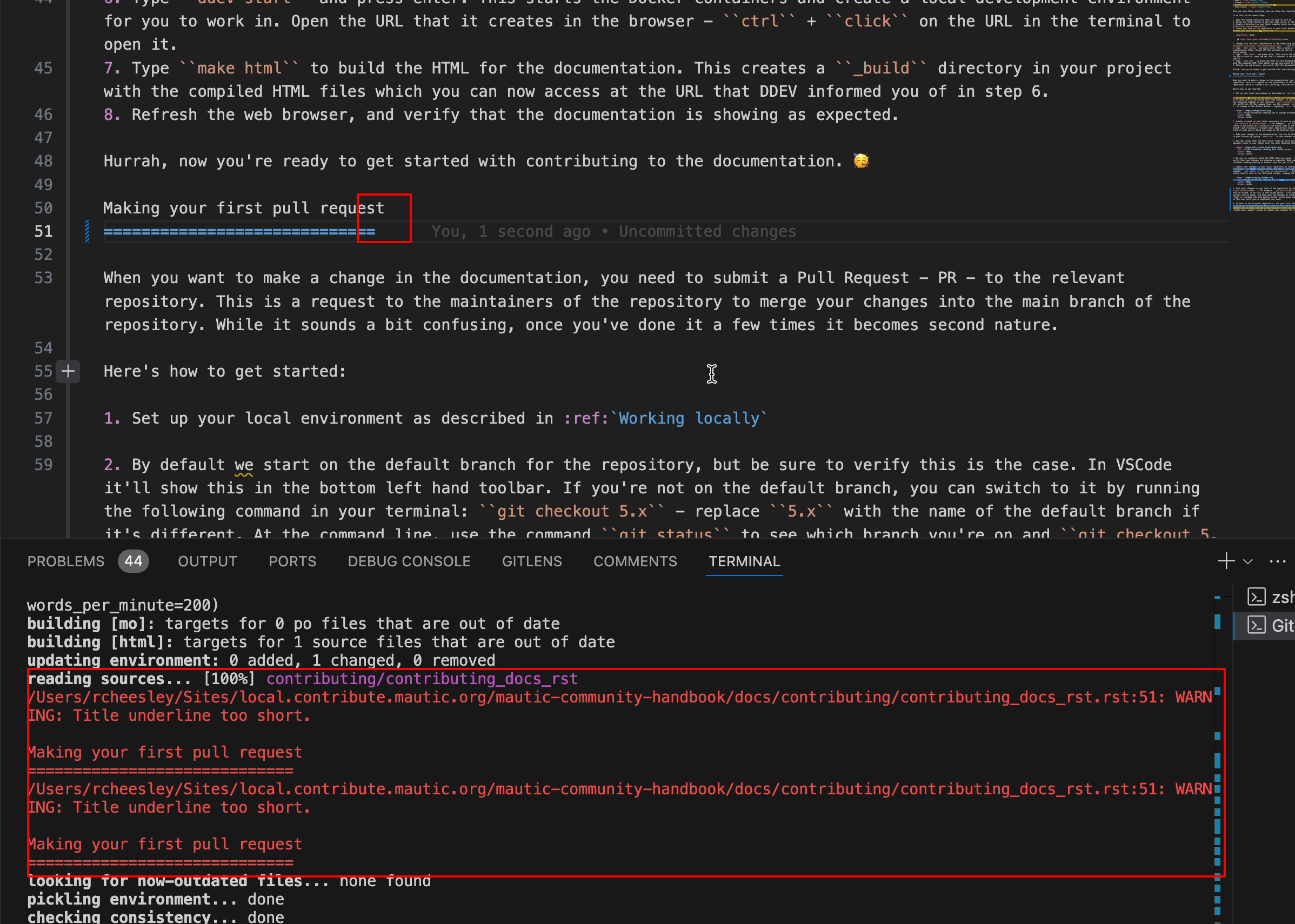Image resolution: width=1295 pixels, height=924 pixels.
Task: Switch to the PROBLEMS tab
Action: [65, 561]
